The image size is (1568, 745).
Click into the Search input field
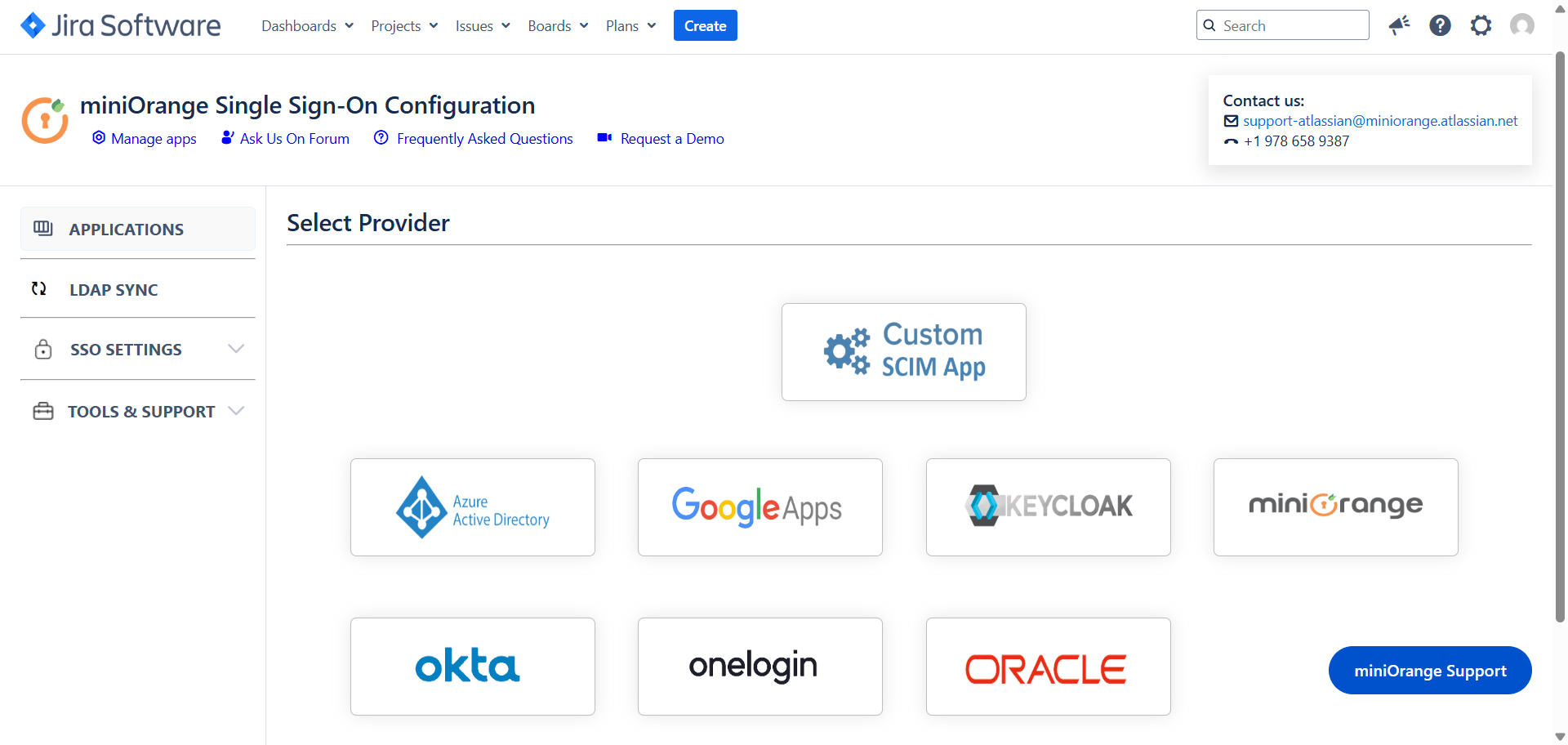(1291, 26)
